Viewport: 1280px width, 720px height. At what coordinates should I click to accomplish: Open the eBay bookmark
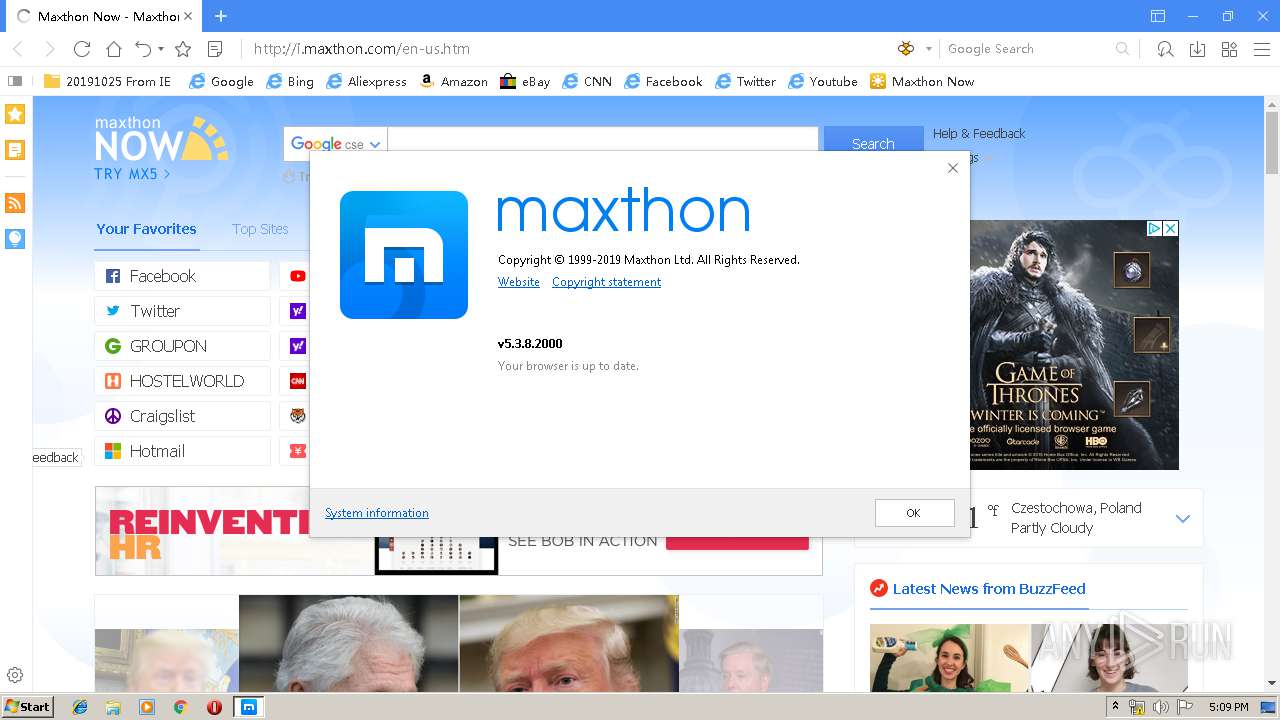[525, 81]
